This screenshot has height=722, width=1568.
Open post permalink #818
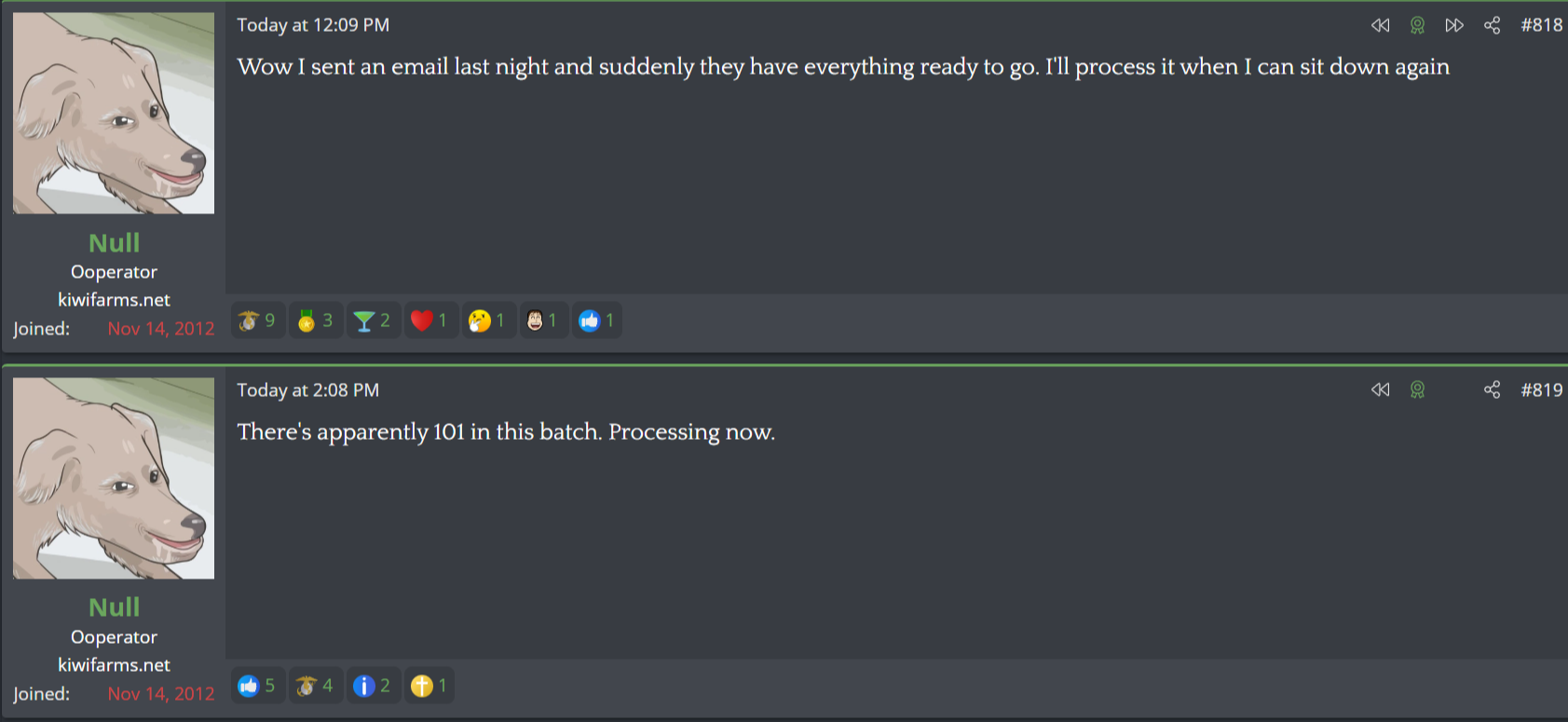[1542, 25]
